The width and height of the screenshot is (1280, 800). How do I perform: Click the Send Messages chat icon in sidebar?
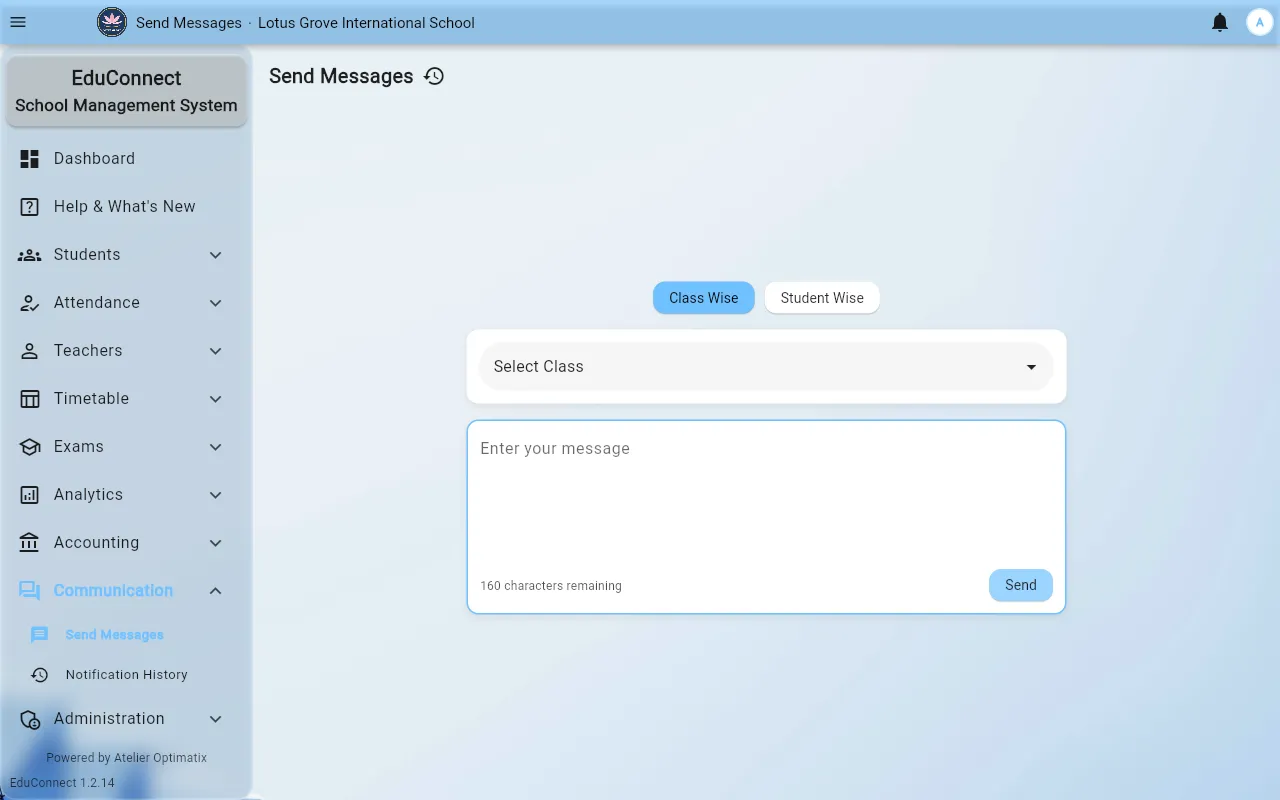point(40,634)
